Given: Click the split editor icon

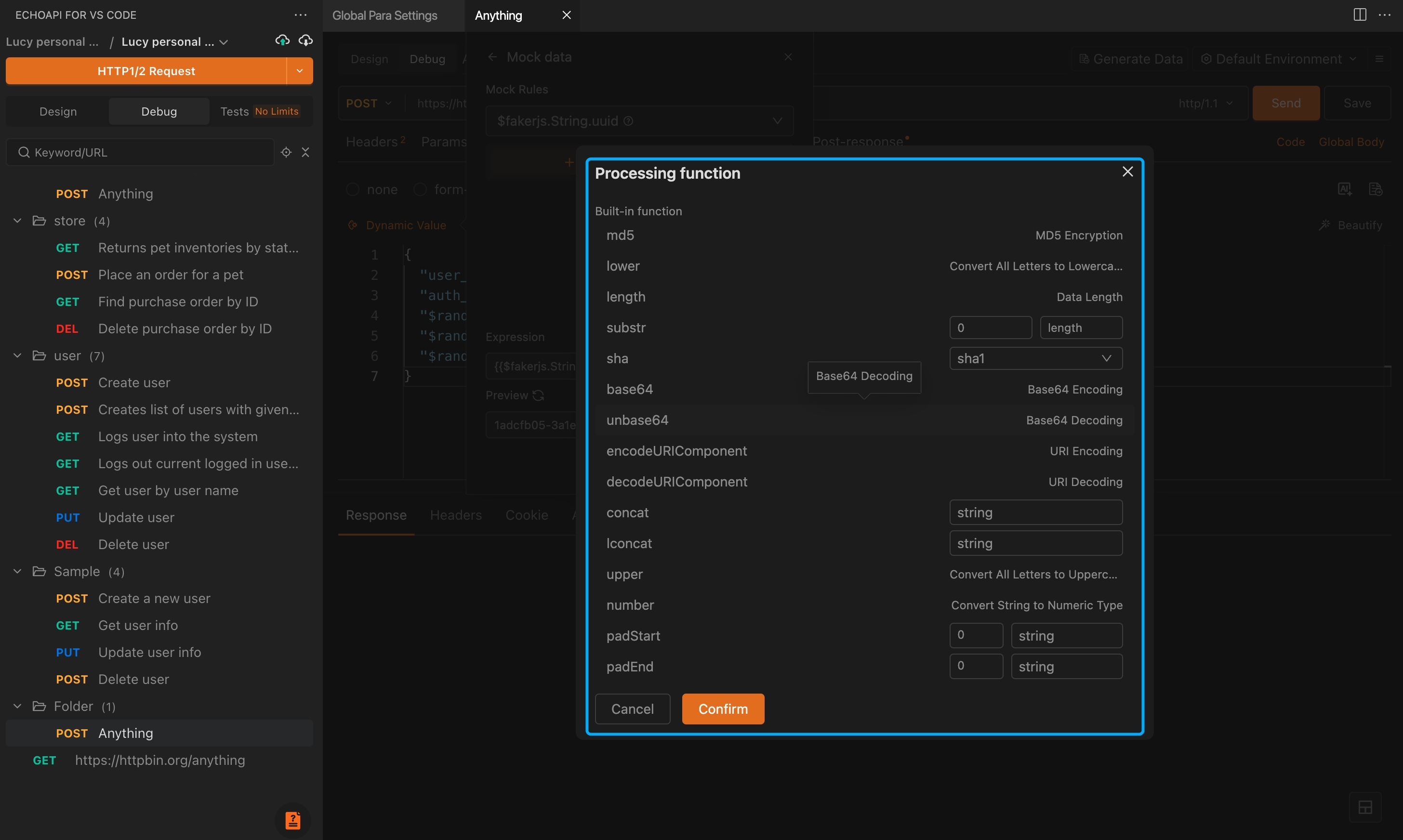Looking at the screenshot, I should click(x=1360, y=15).
